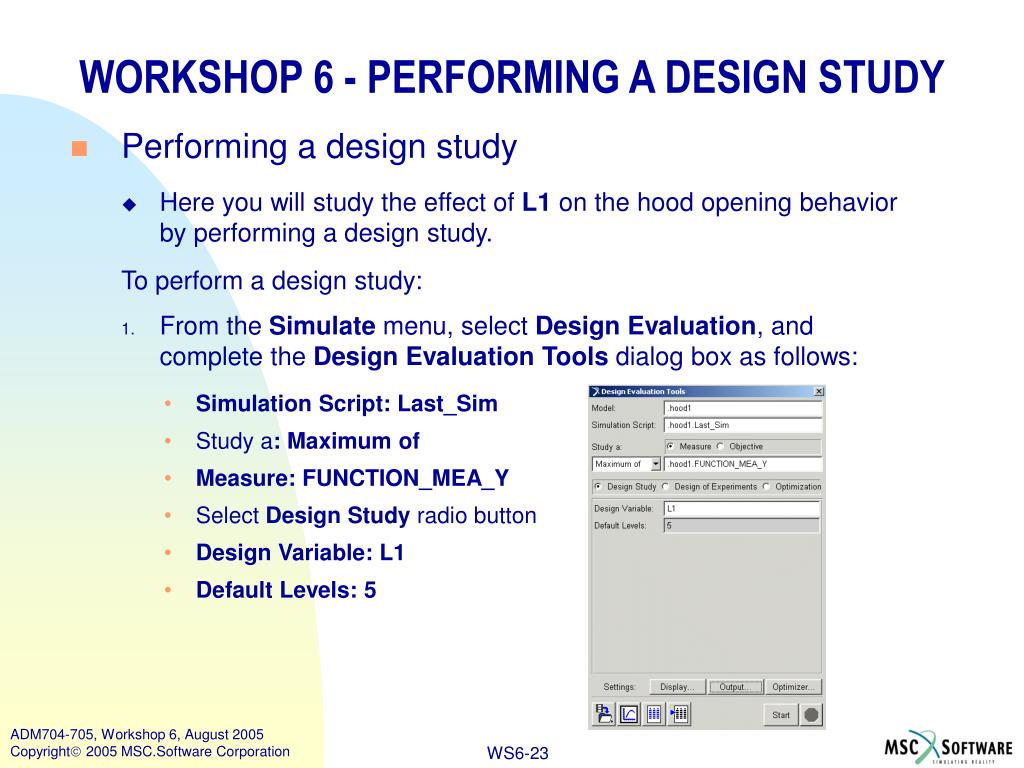Image resolution: width=1024 pixels, height=768 pixels.
Task: Click the 'To perform a design study:' text
Action: click(x=272, y=281)
